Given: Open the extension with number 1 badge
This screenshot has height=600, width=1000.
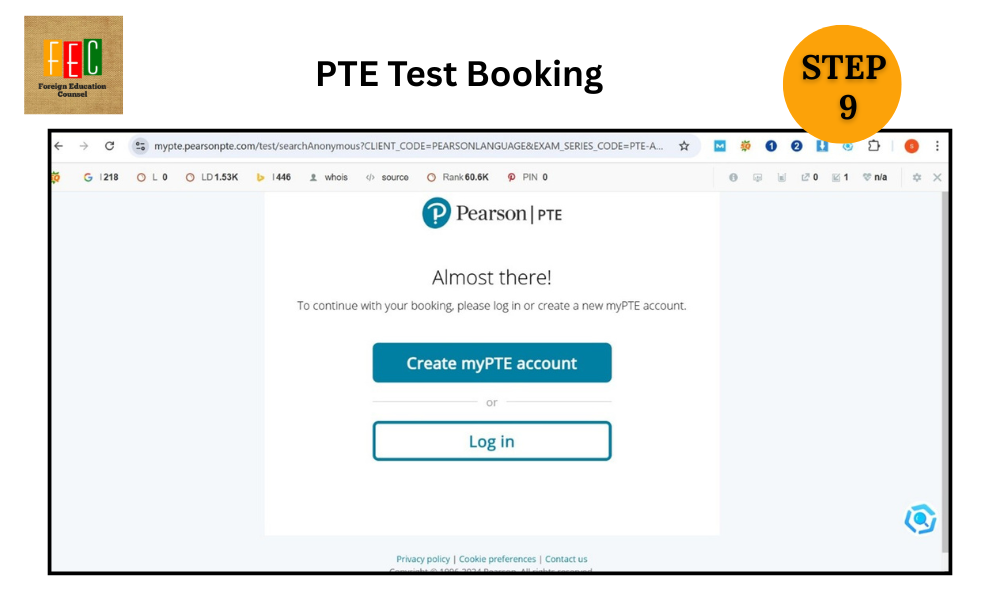Looking at the screenshot, I should tap(771, 146).
